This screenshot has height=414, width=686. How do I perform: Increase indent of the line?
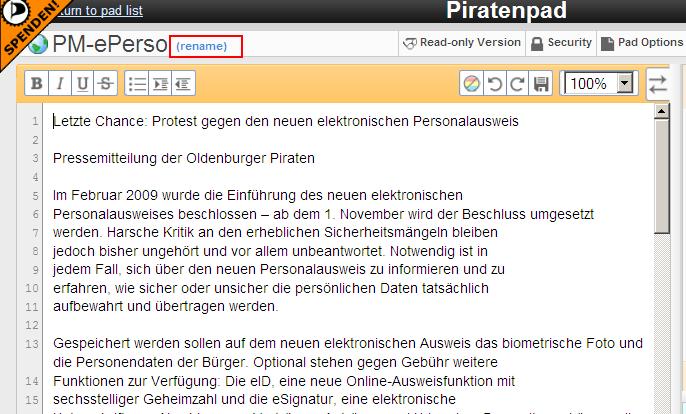tap(161, 83)
